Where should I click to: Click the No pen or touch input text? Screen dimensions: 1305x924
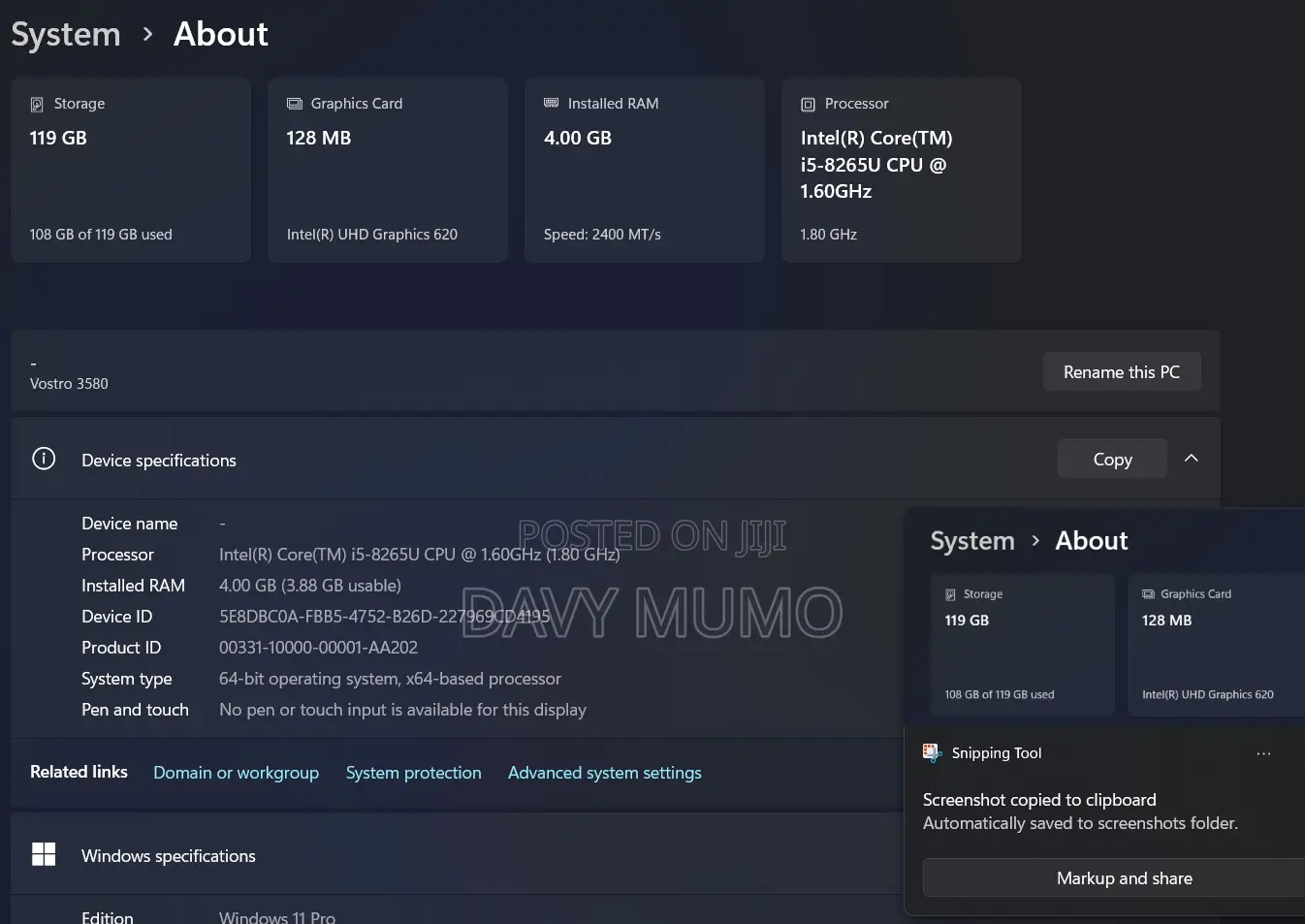pos(402,710)
